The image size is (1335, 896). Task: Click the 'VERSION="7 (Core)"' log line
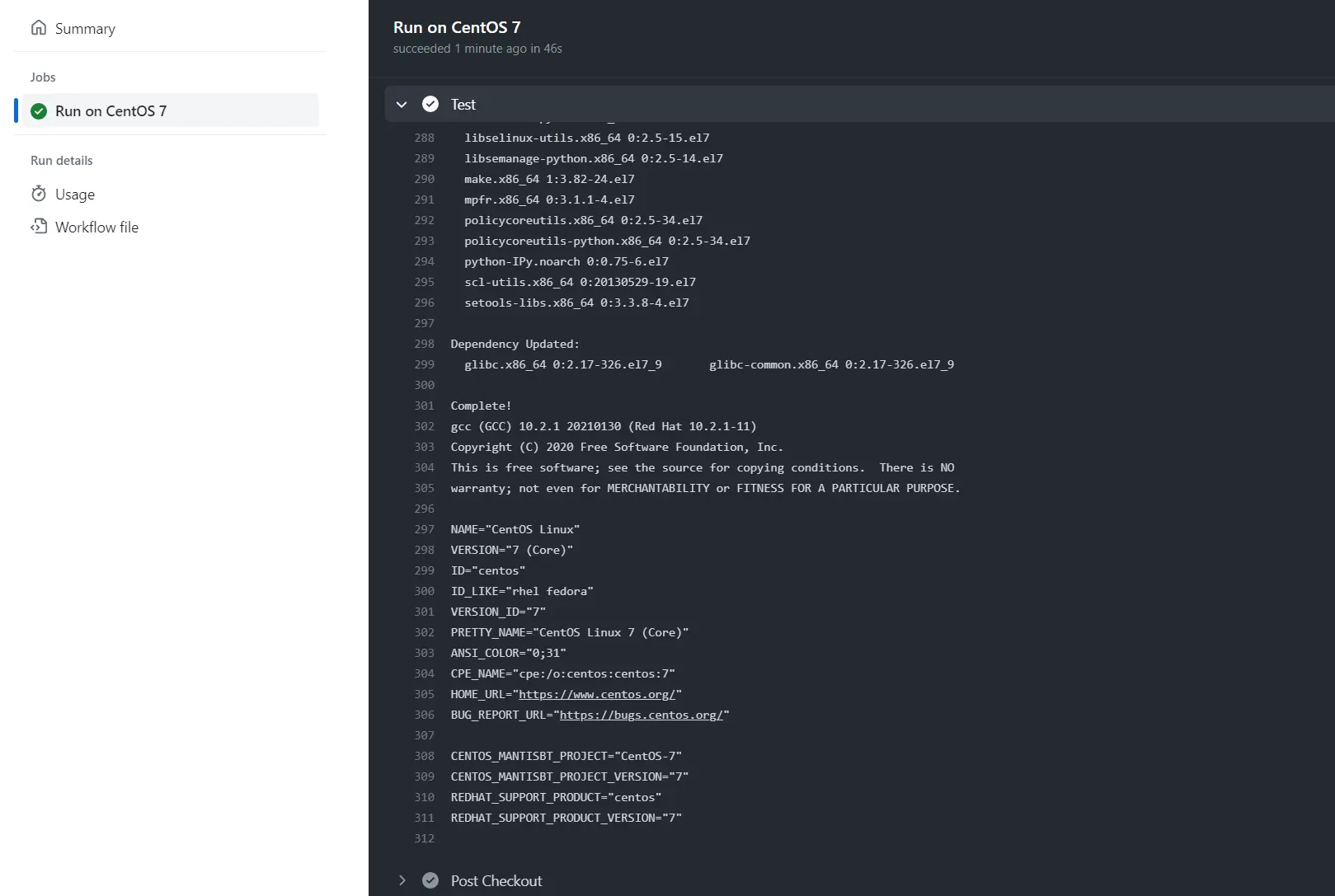[x=512, y=550]
